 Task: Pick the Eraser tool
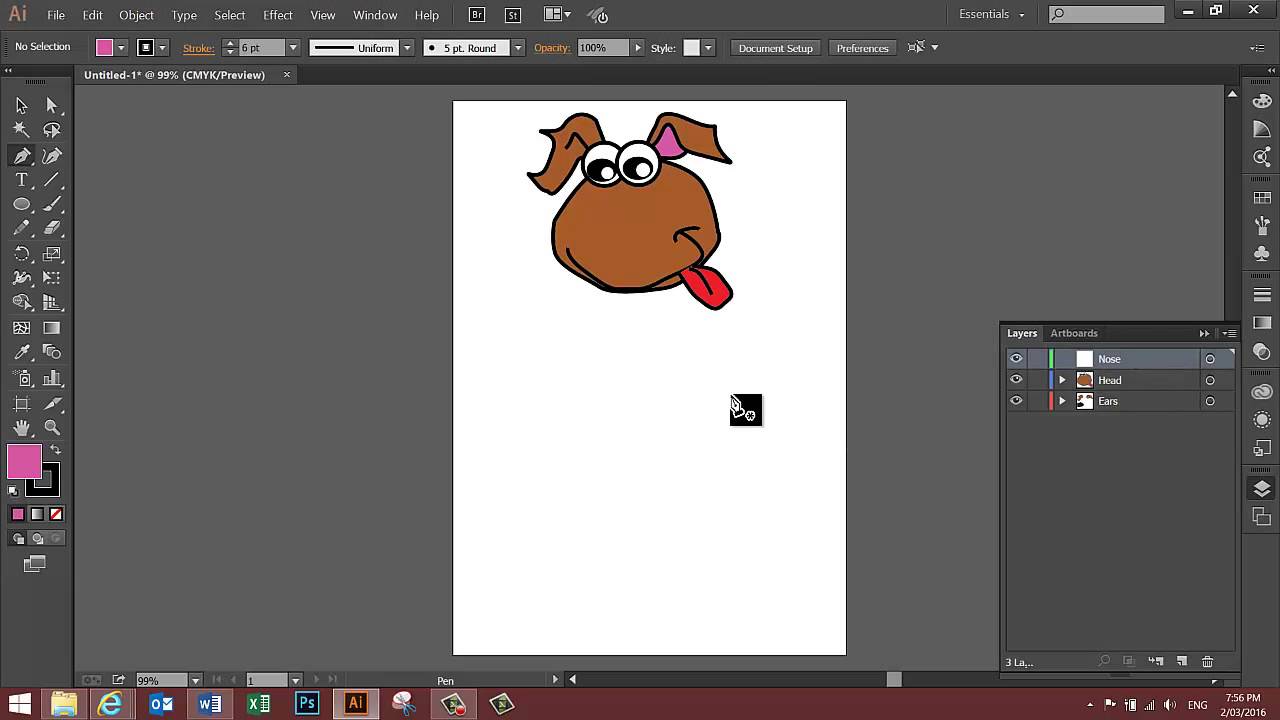pos(52,229)
